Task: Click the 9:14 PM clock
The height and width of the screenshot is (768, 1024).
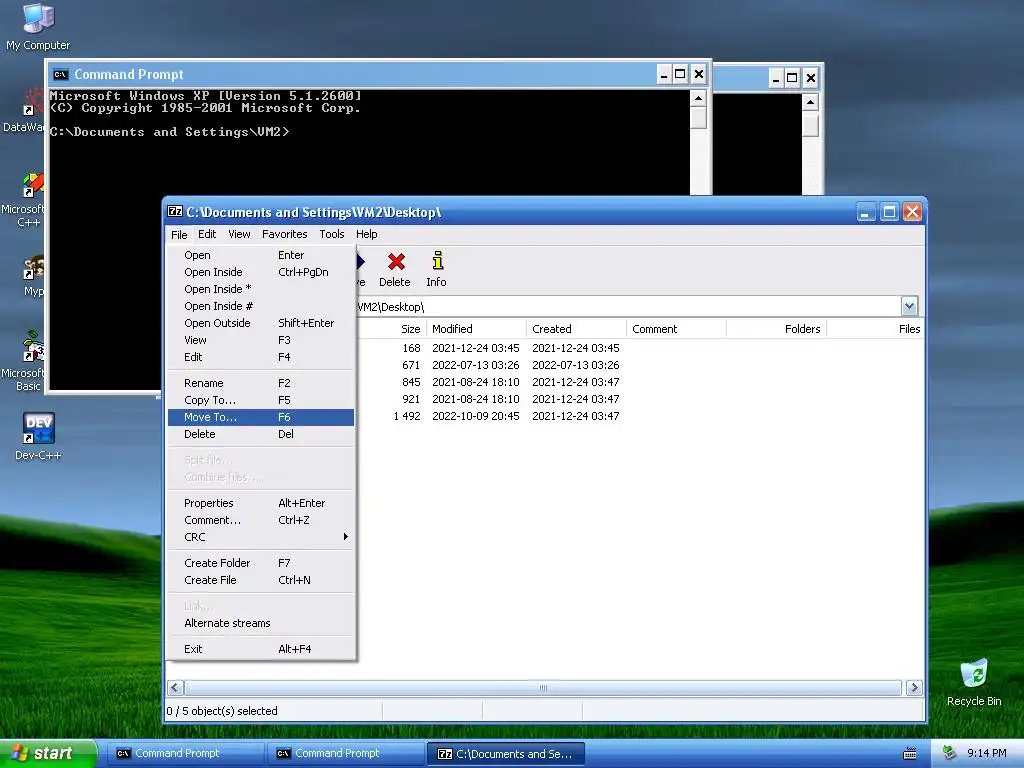Action: pos(986,753)
